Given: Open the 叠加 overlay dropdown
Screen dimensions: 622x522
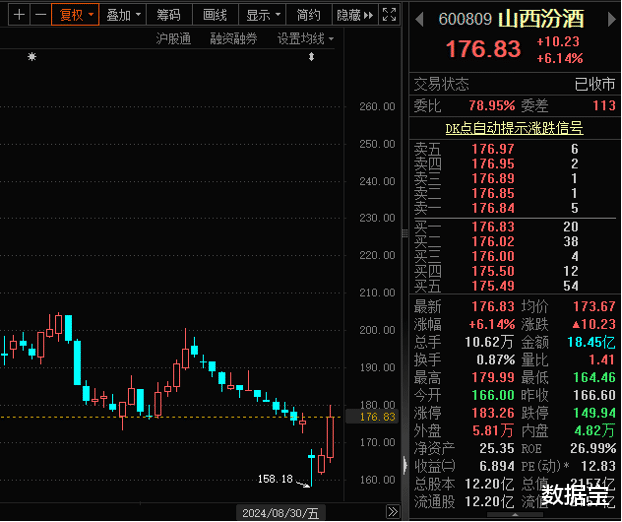Looking at the screenshot, I should point(123,15).
